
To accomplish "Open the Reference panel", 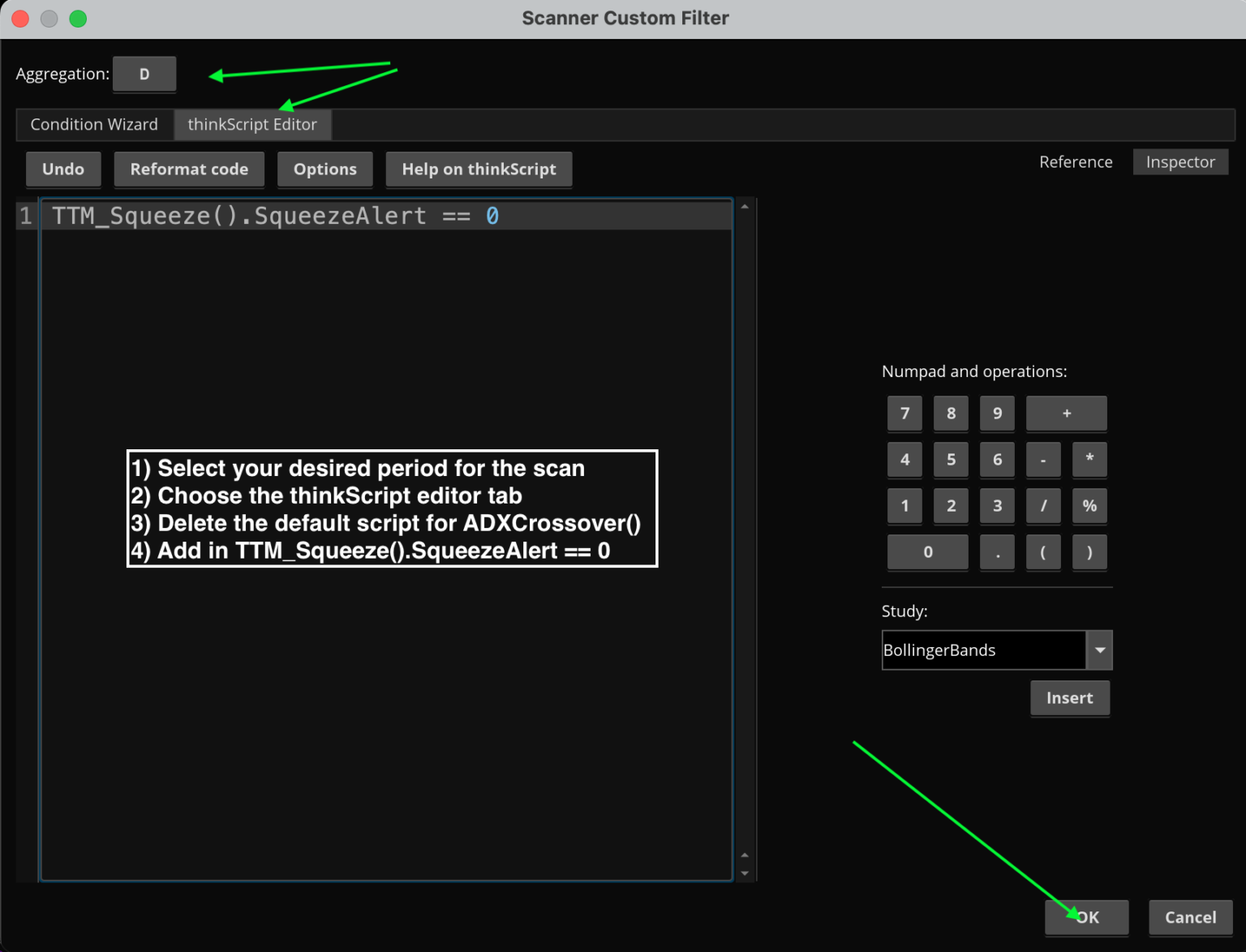I will [x=1076, y=161].
